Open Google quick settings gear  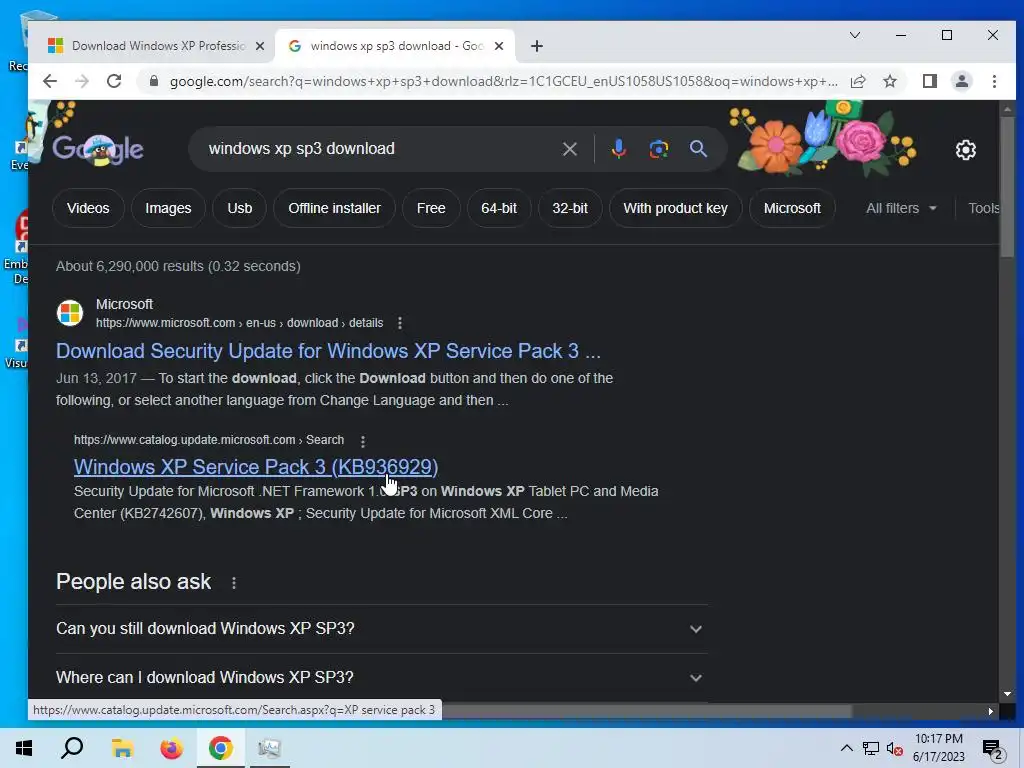(x=966, y=150)
